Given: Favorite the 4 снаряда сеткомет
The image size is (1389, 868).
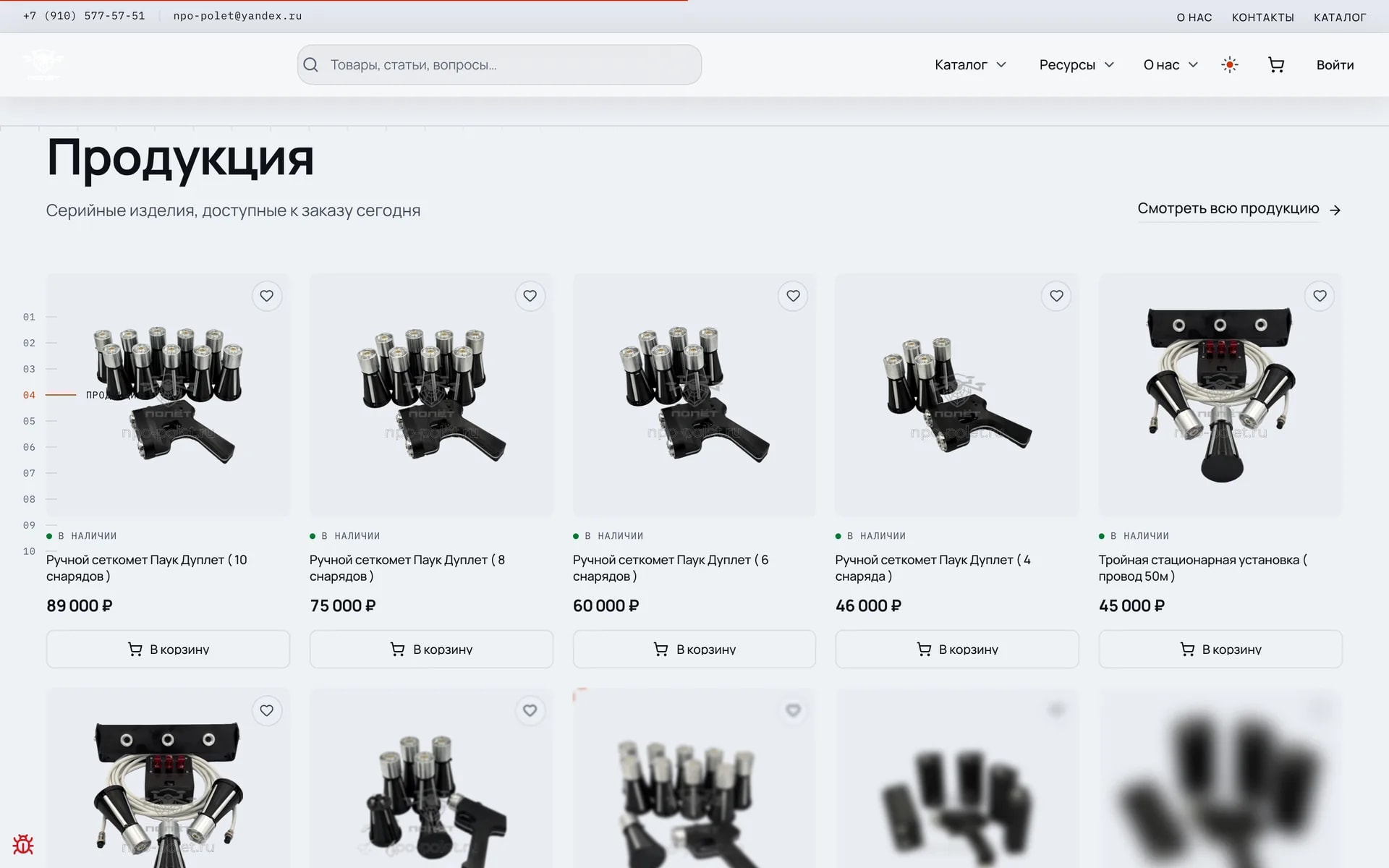Looking at the screenshot, I should click(1057, 296).
